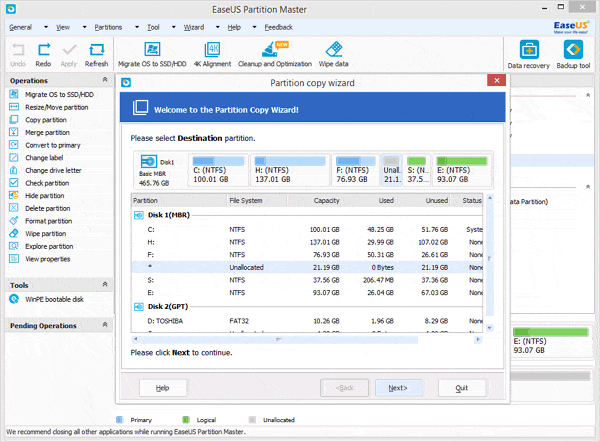Open the Tool menu dropdown arrow
This screenshot has height=442, width=600.
click(x=173, y=27)
